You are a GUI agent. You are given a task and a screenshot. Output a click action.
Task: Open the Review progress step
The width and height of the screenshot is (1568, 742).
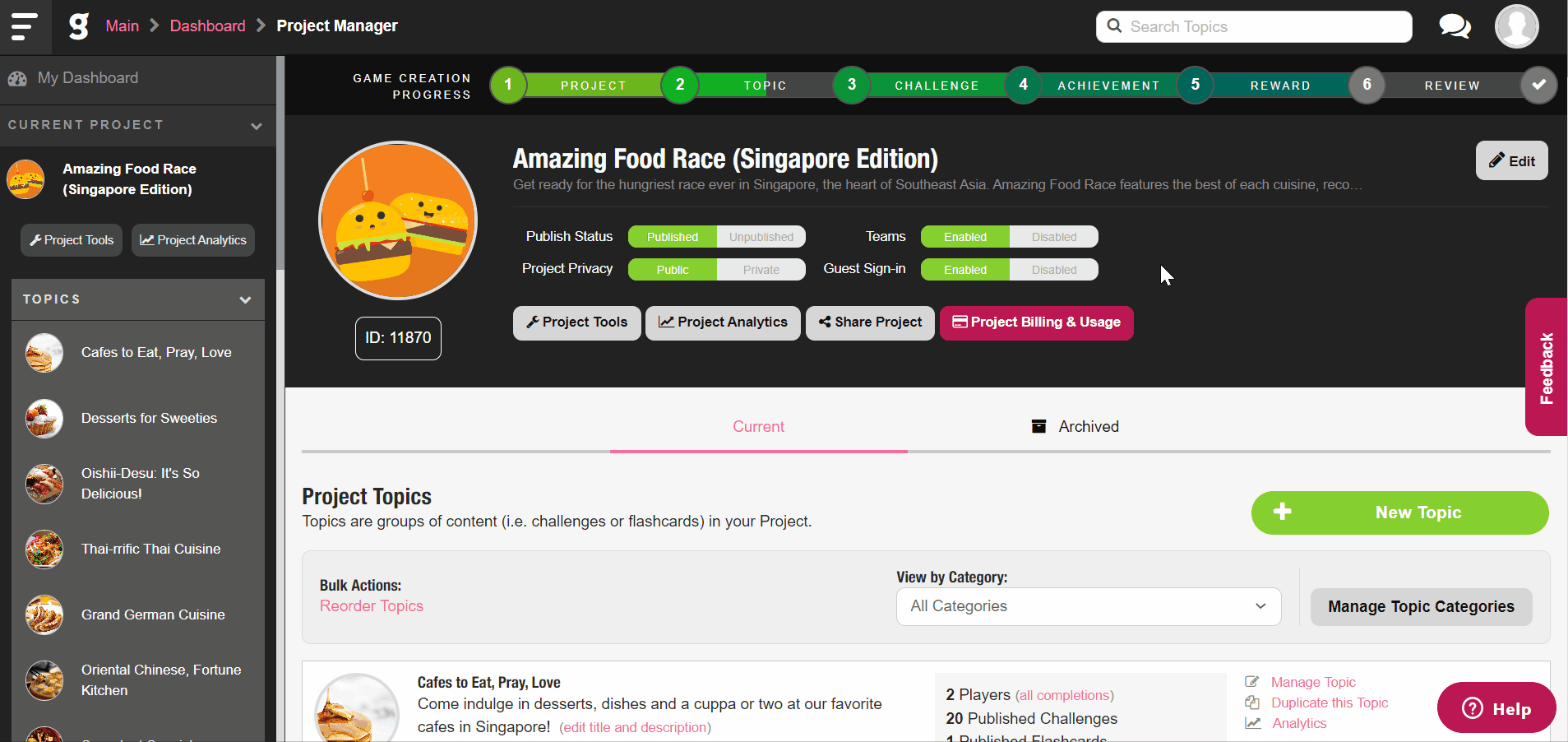pos(1452,86)
